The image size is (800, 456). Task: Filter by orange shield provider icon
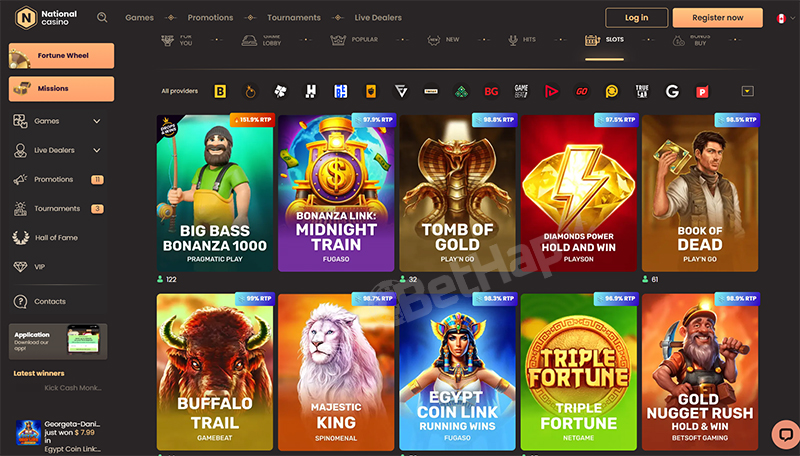point(371,91)
